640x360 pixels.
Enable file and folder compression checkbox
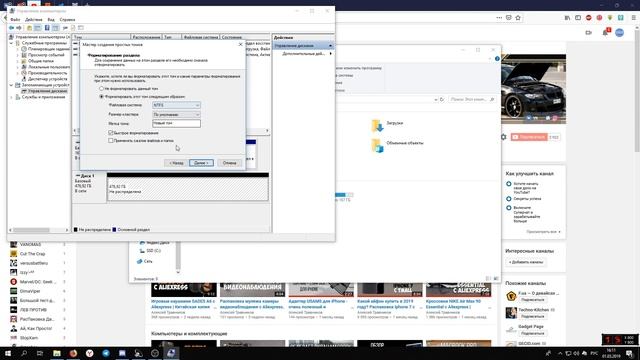[111, 140]
